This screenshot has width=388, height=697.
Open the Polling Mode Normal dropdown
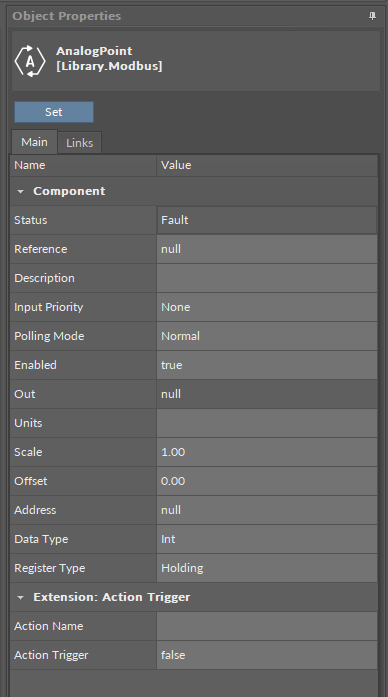coord(267,336)
